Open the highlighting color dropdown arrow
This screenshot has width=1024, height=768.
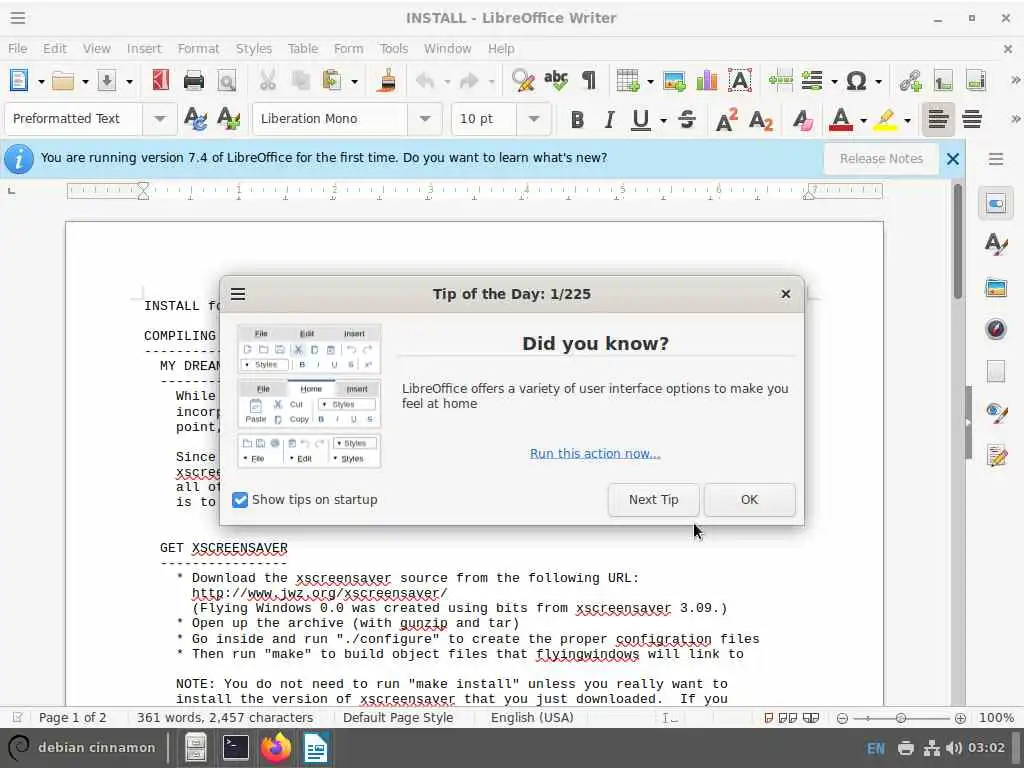[907, 120]
